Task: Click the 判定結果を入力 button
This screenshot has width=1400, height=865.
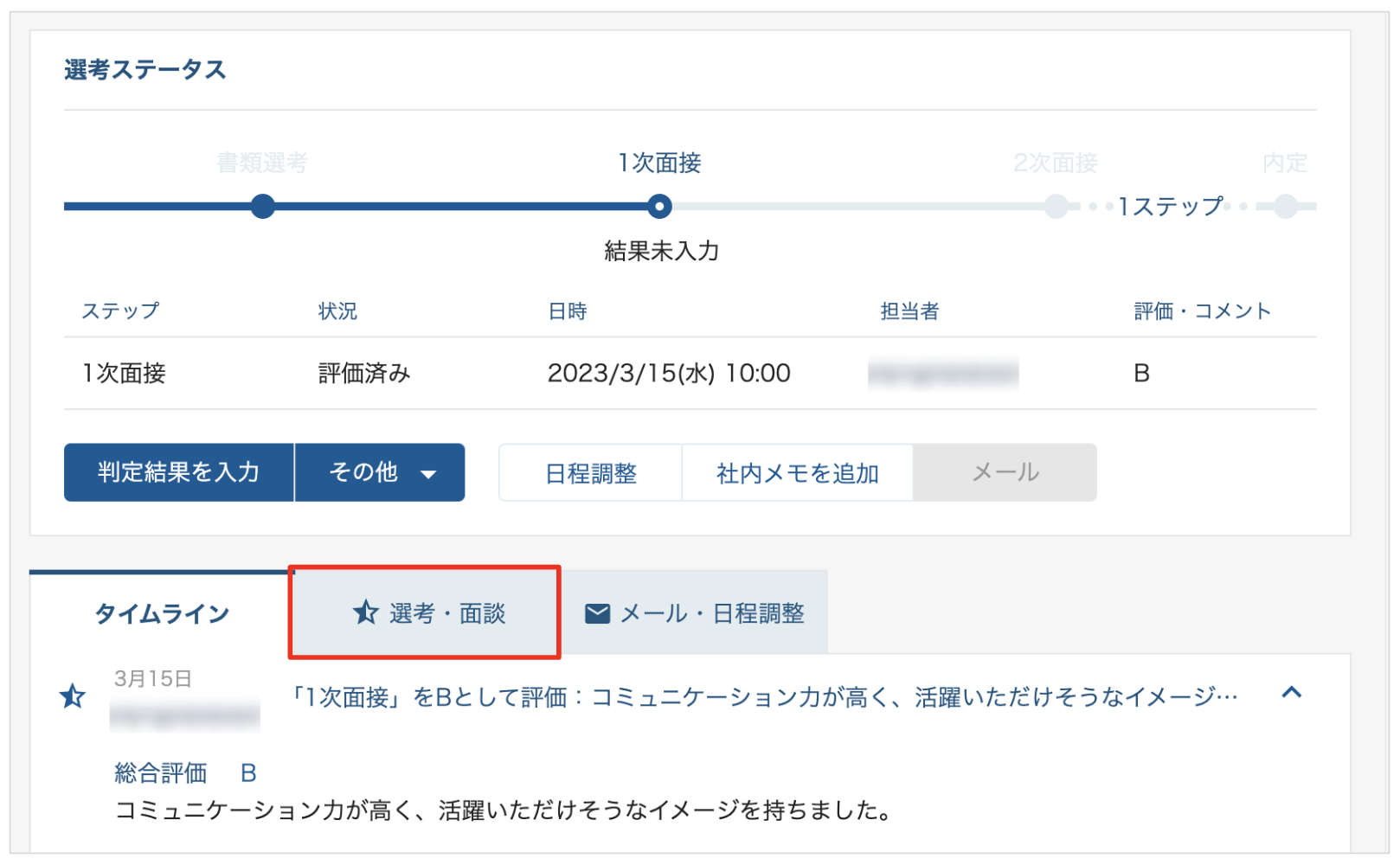Action: coord(179,472)
